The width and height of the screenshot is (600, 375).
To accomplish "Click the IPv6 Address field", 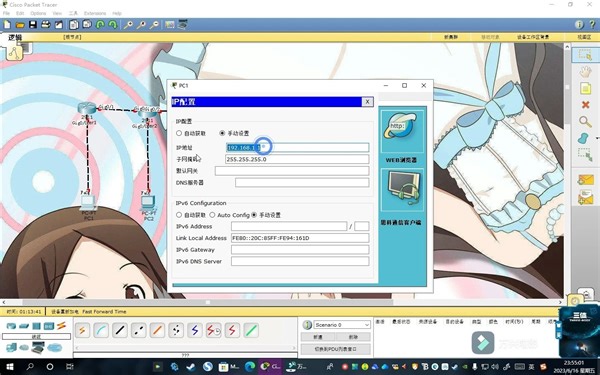I will 289,226.
